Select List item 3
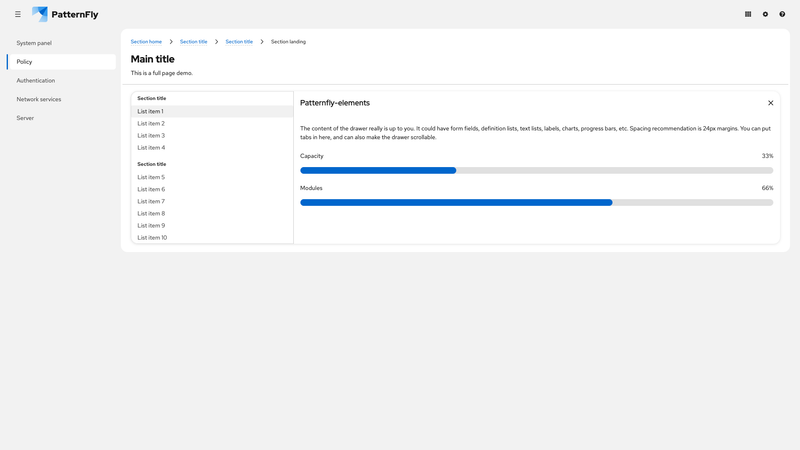The image size is (800, 450). (x=151, y=135)
